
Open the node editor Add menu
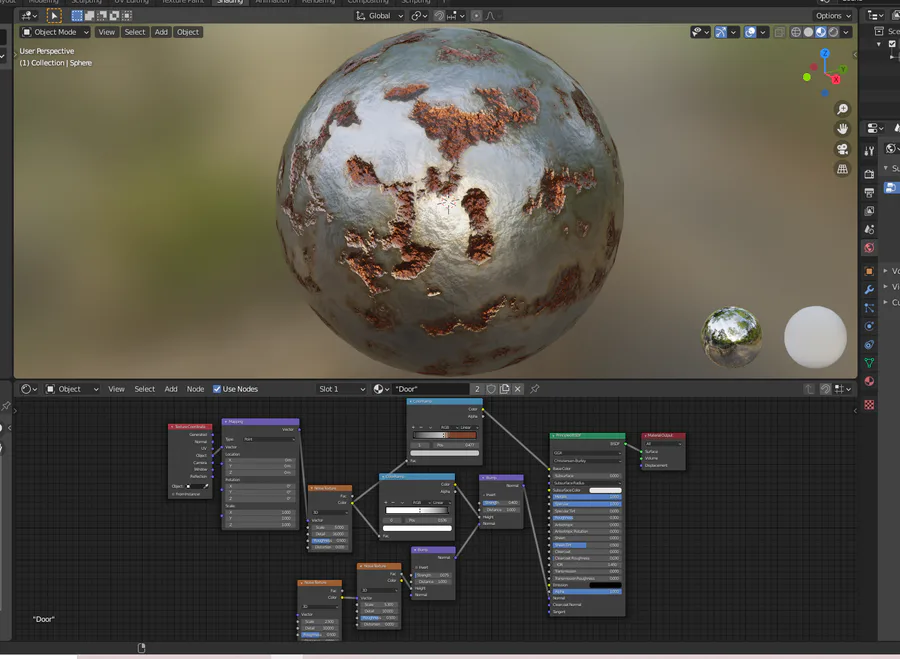pos(171,389)
